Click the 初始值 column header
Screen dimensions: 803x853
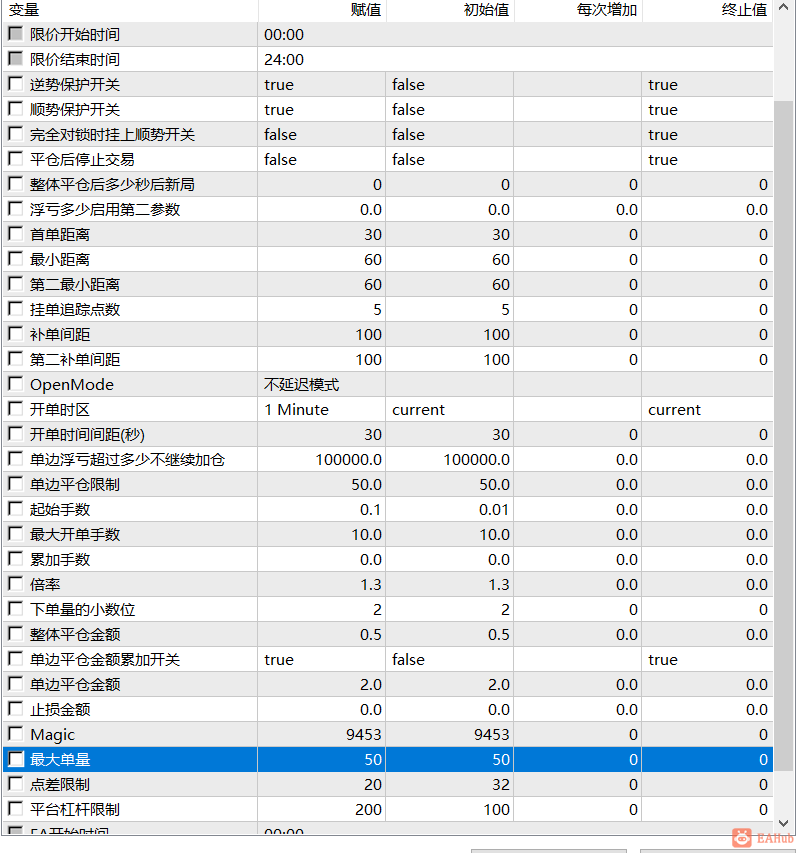[x=450, y=10]
